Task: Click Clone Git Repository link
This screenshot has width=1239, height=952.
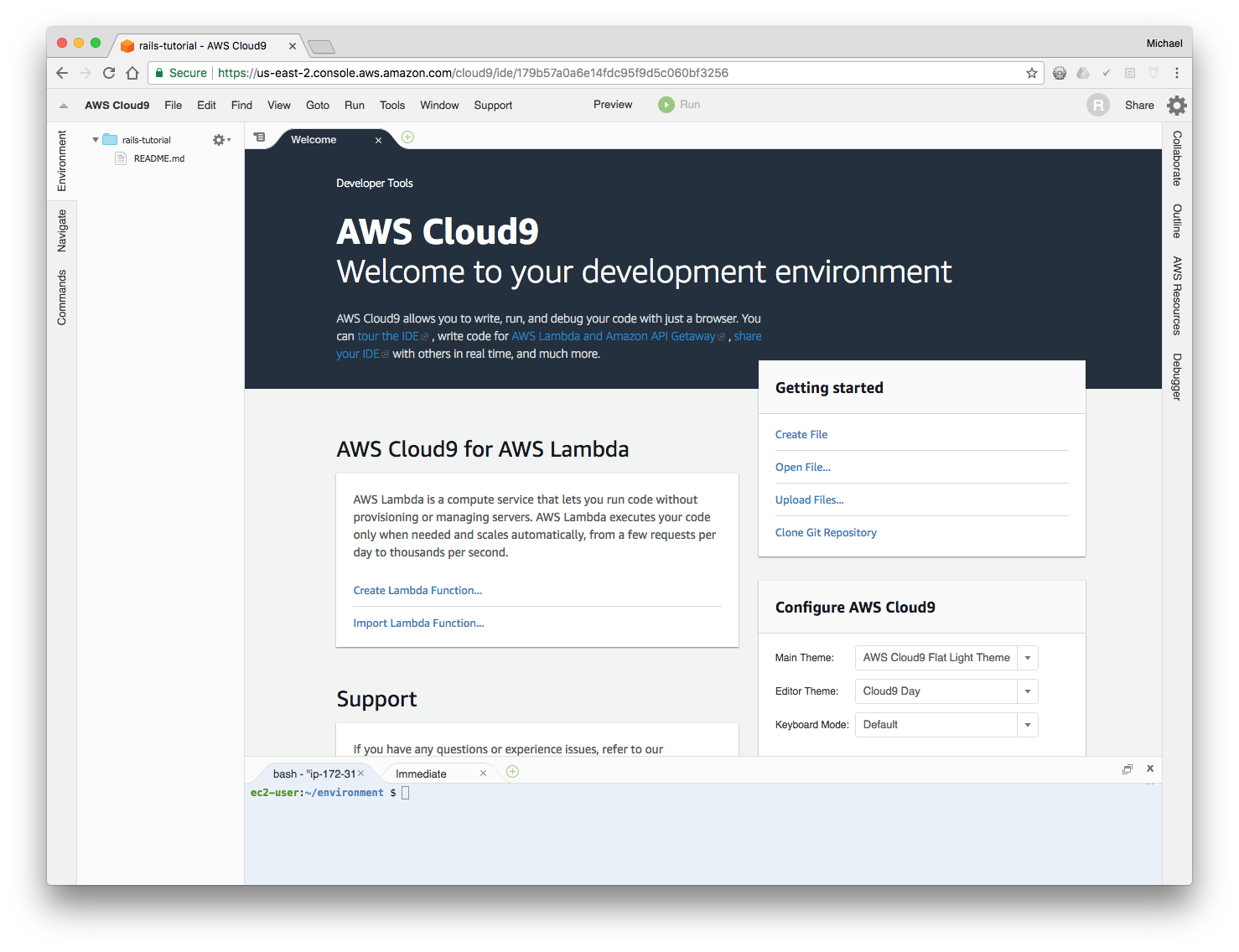Action: (x=826, y=533)
